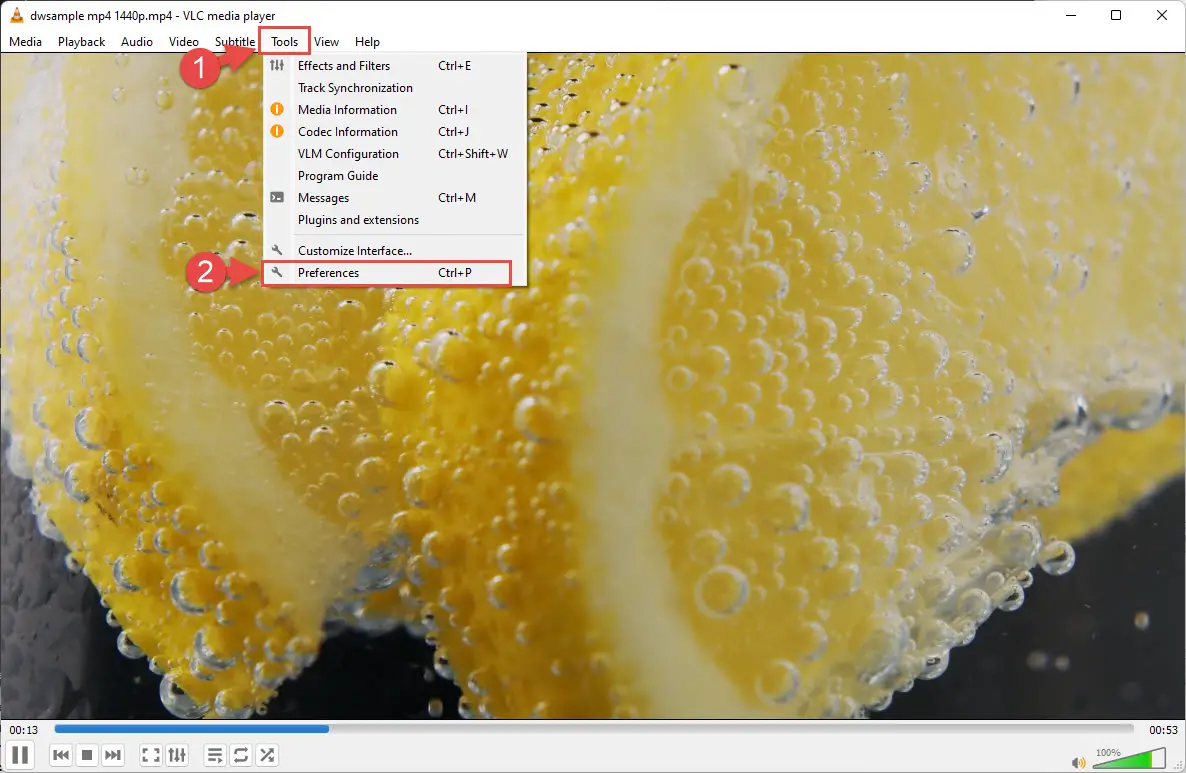Open the View menu
Viewport: 1186px width, 773px height.
(327, 42)
